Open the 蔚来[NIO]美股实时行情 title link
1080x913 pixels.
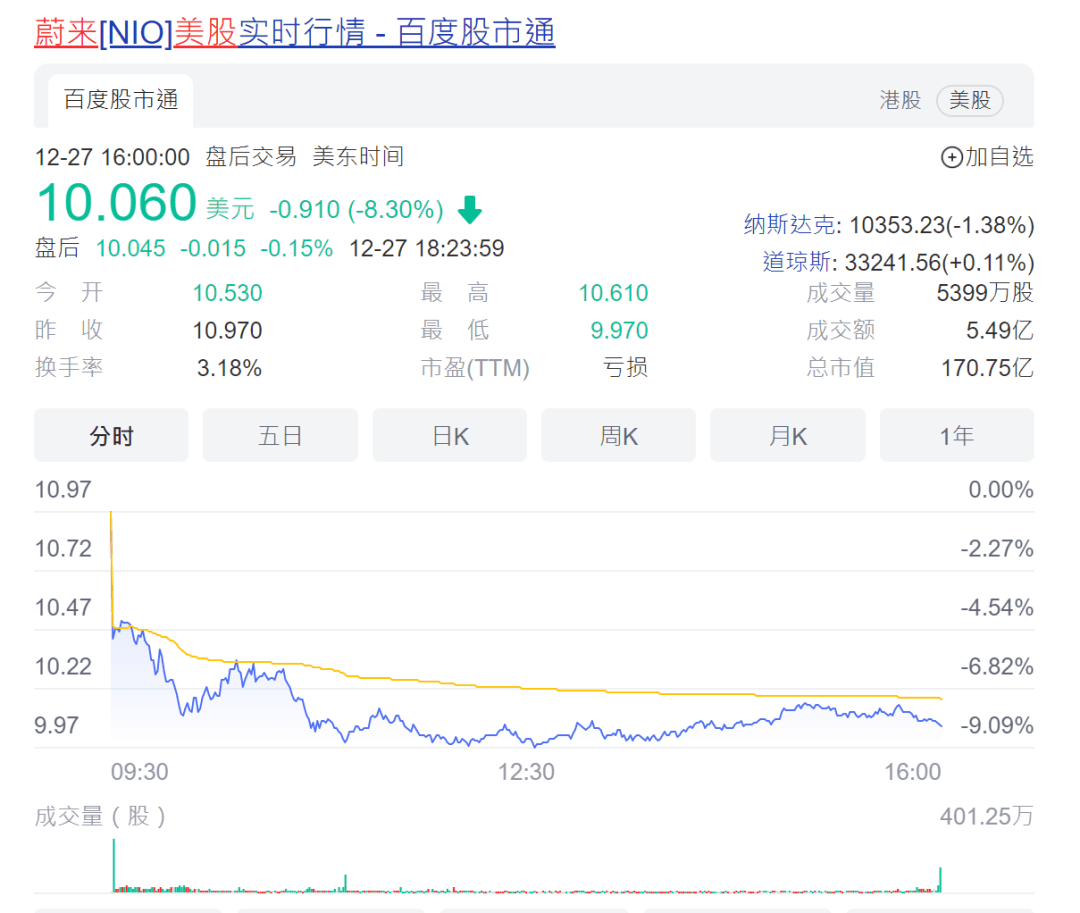[x=295, y=32]
